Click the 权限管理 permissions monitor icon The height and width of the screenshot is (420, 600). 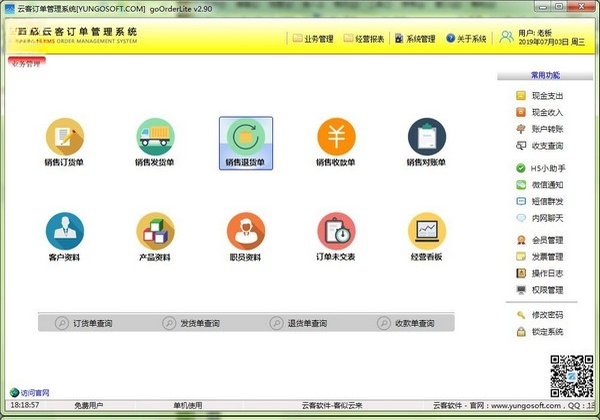521,290
